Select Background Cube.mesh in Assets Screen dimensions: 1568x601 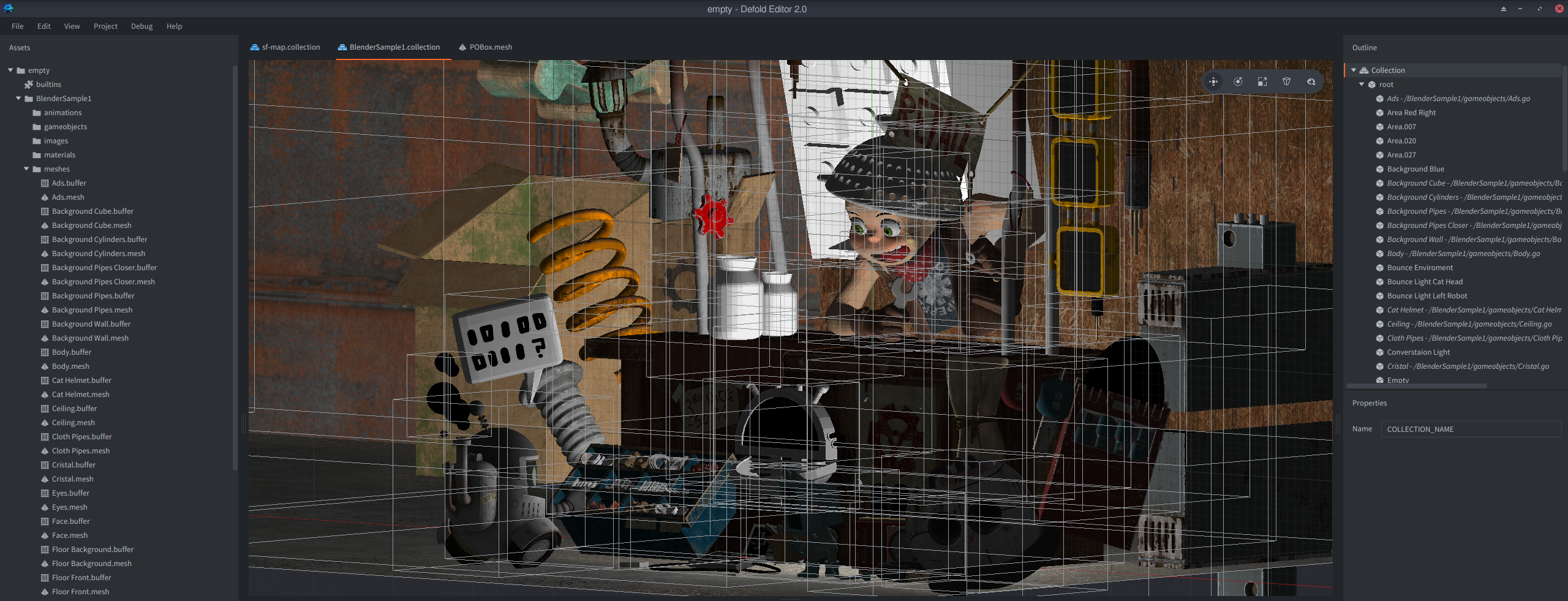point(92,225)
